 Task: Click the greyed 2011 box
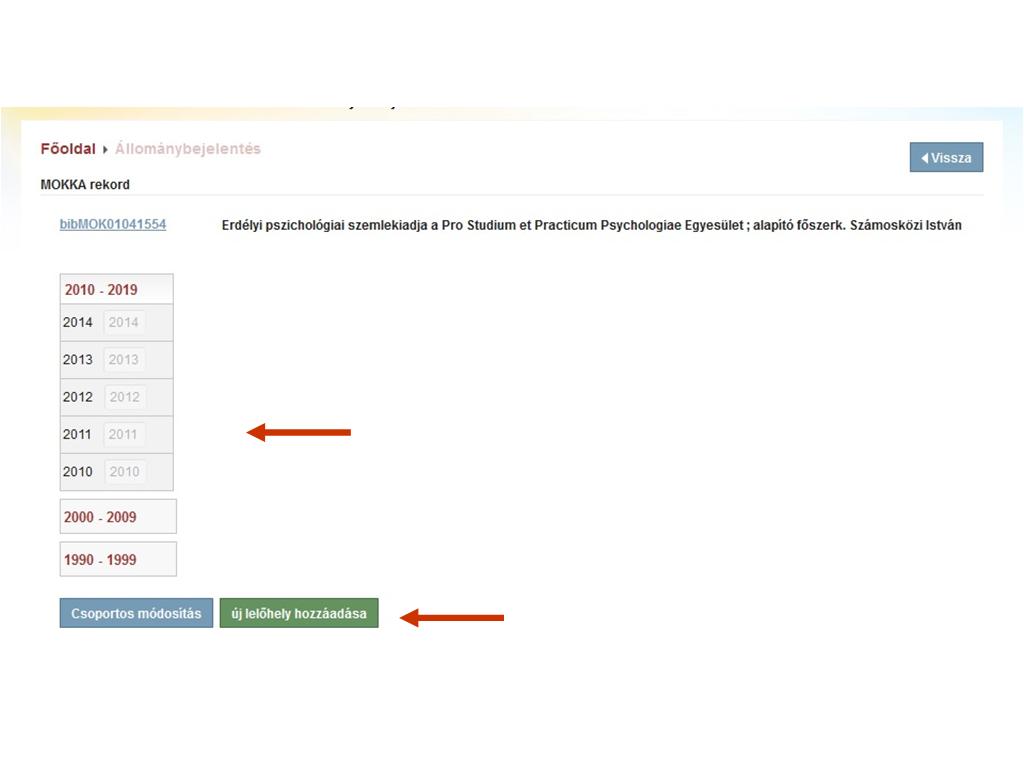(x=124, y=435)
